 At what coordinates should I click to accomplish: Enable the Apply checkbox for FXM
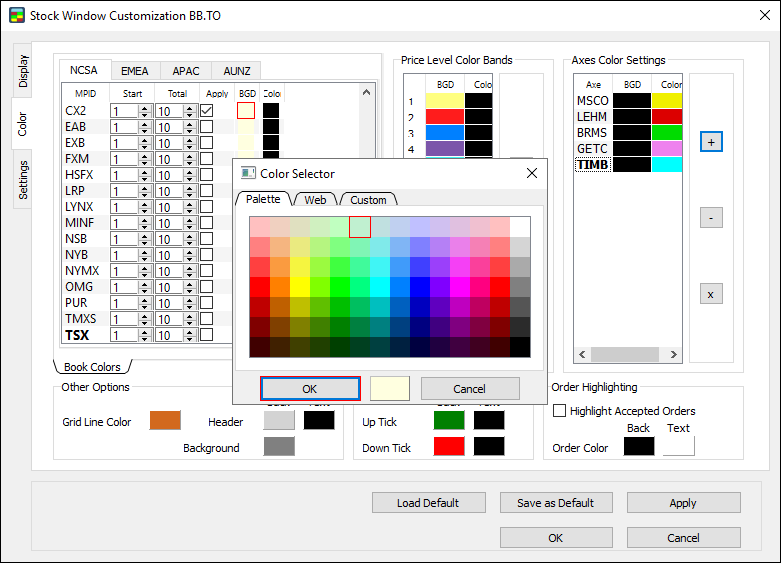(207, 159)
